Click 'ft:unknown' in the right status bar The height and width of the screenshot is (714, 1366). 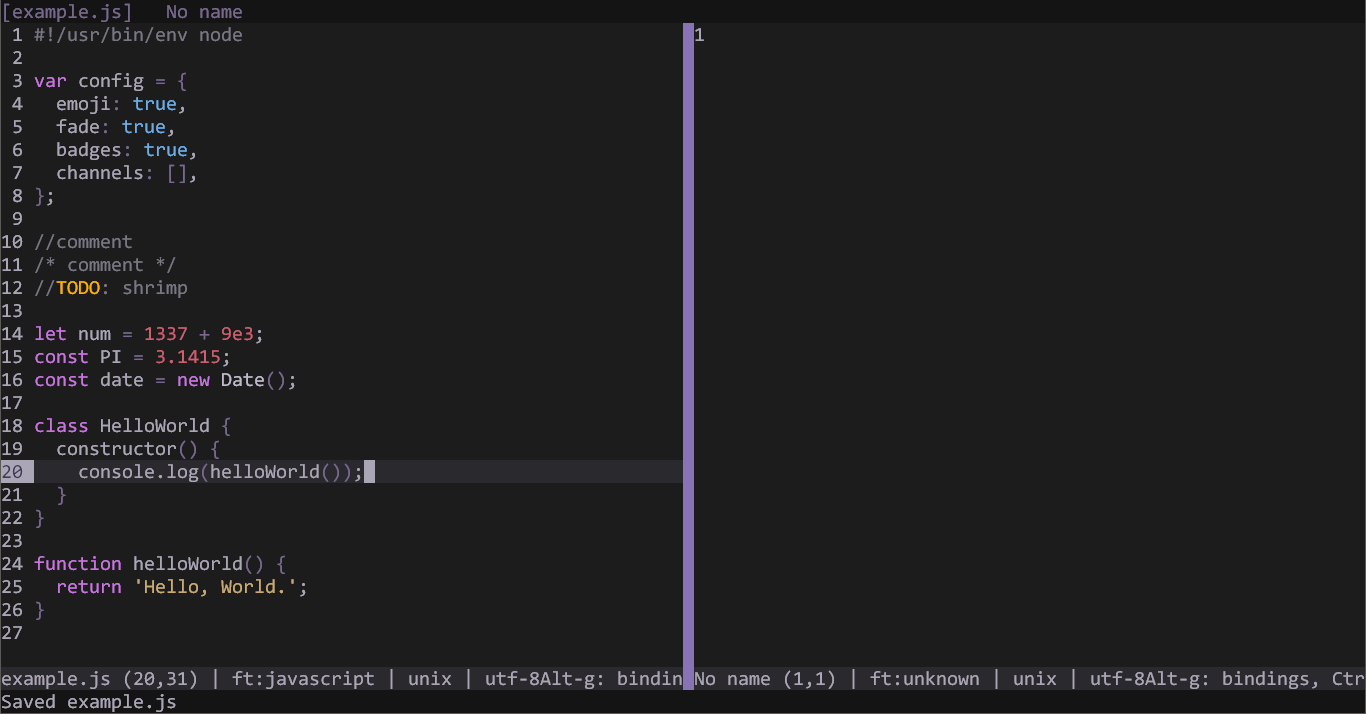coord(925,679)
